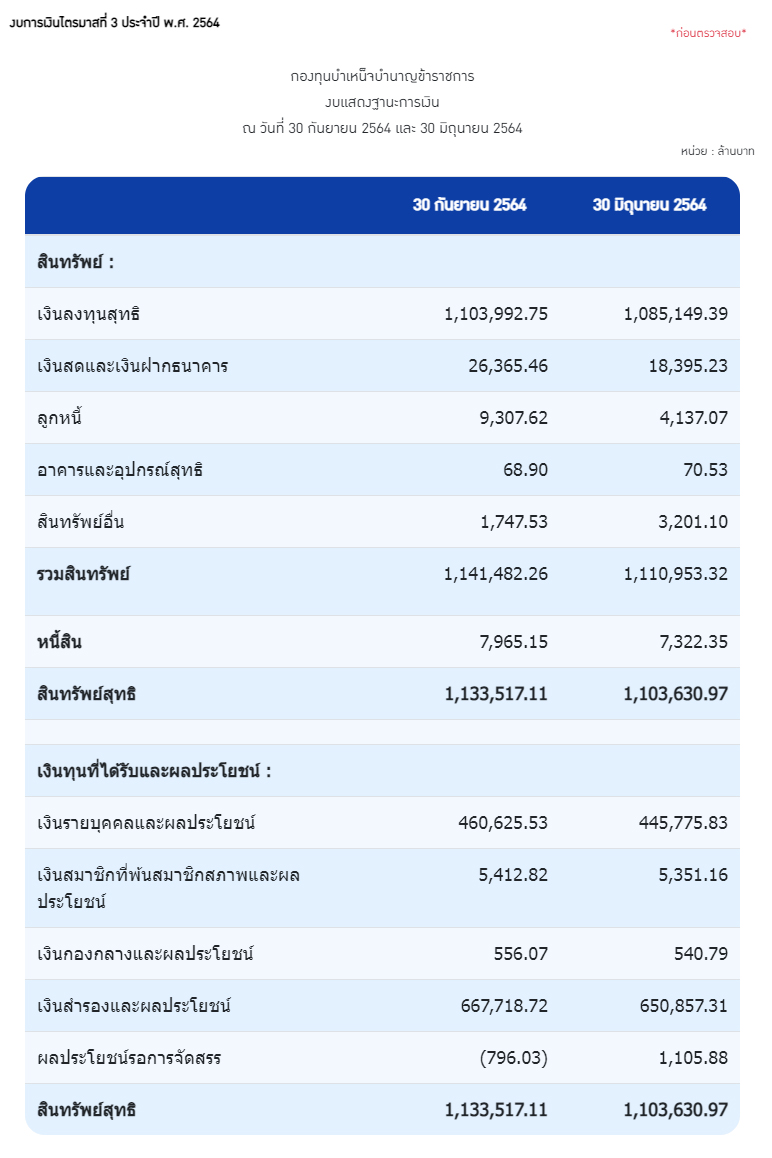Select the 'สินทรัพย์ :' section header row
The height and width of the screenshot is (1158, 772).
tap(76, 262)
